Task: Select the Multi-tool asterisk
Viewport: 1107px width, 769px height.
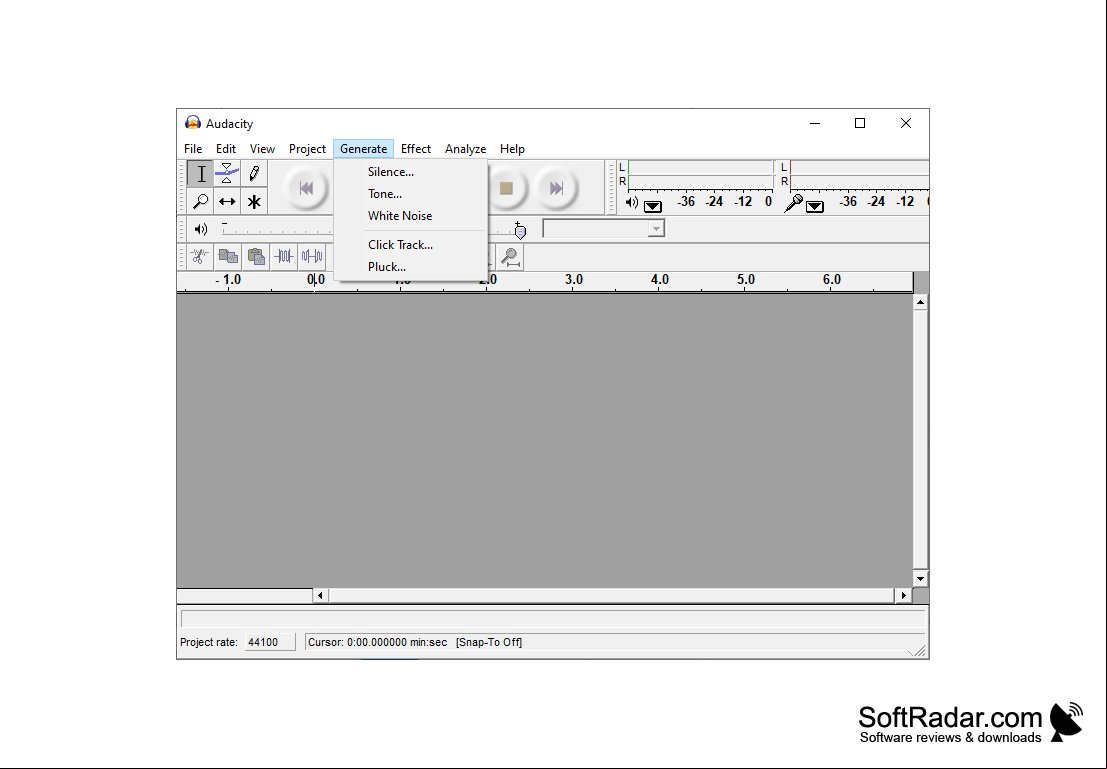Action: click(254, 201)
